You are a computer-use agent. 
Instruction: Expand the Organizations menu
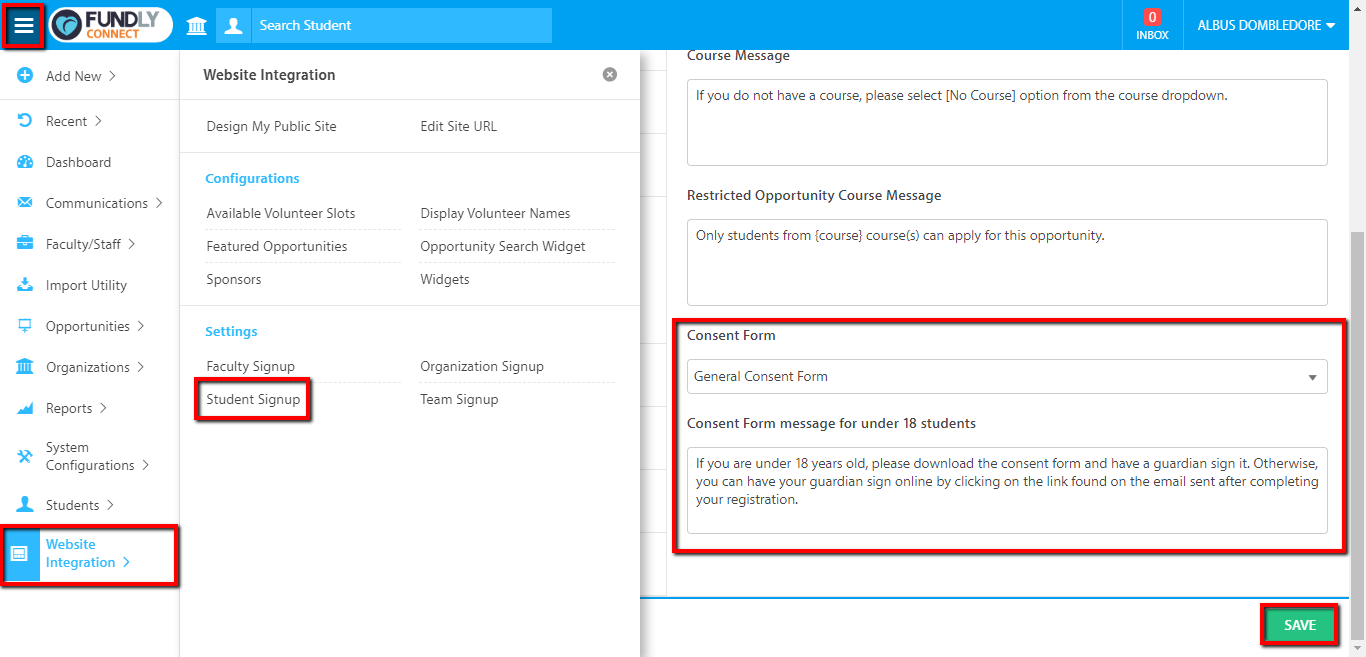[x=95, y=367]
